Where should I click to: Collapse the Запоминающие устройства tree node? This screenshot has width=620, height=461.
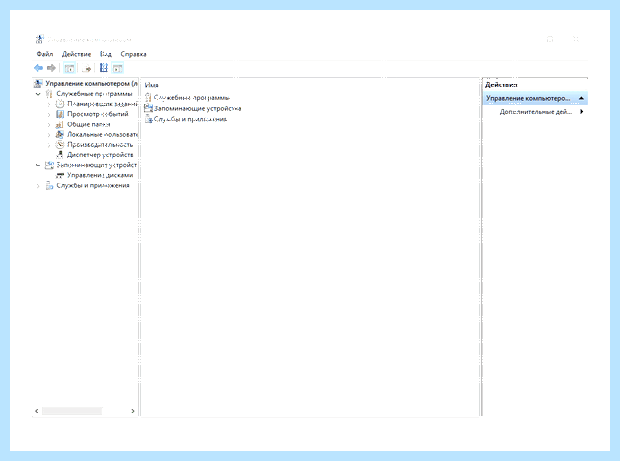pos(38,165)
